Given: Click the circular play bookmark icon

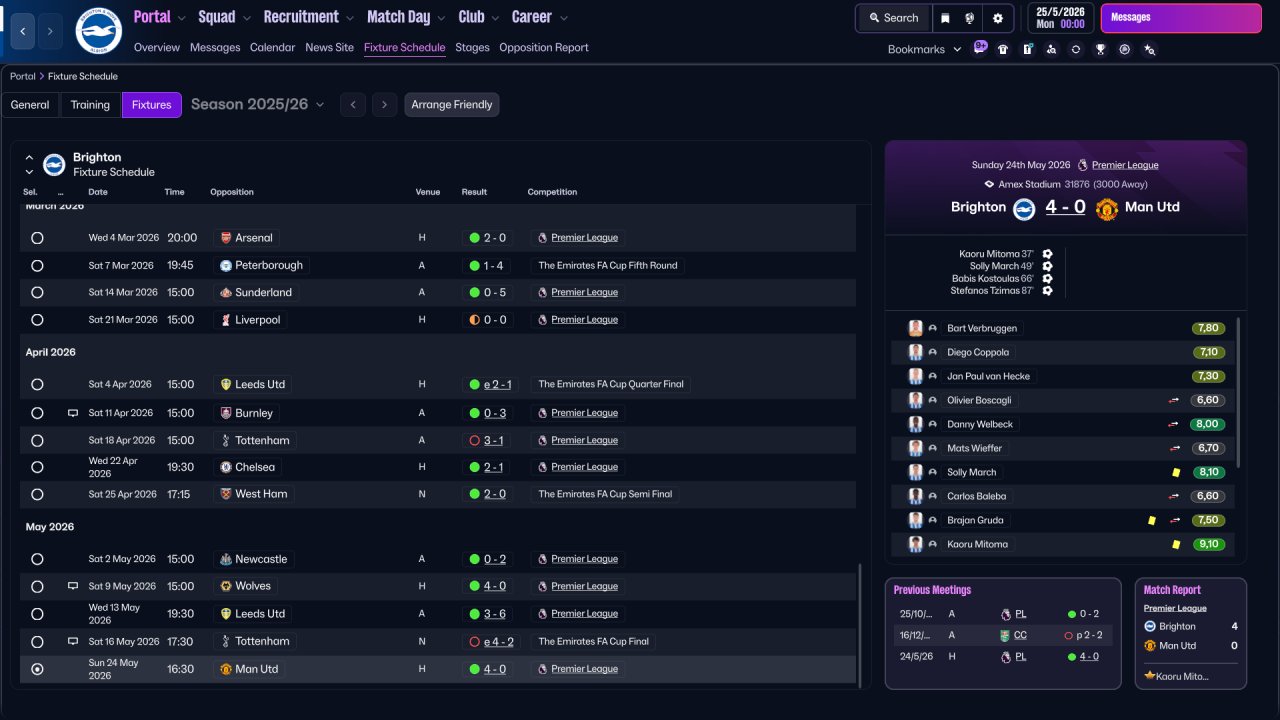Looking at the screenshot, I should tap(1125, 49).
